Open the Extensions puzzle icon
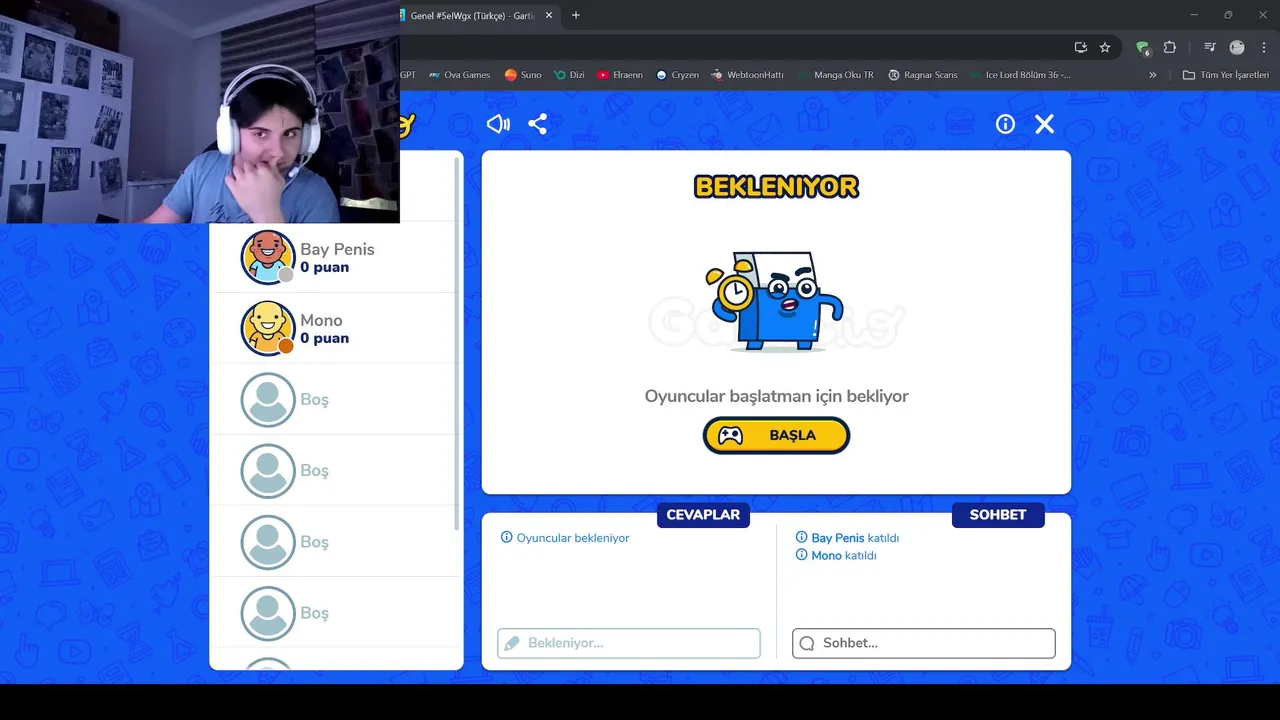1280x720 pixels. click(1170, 47)
